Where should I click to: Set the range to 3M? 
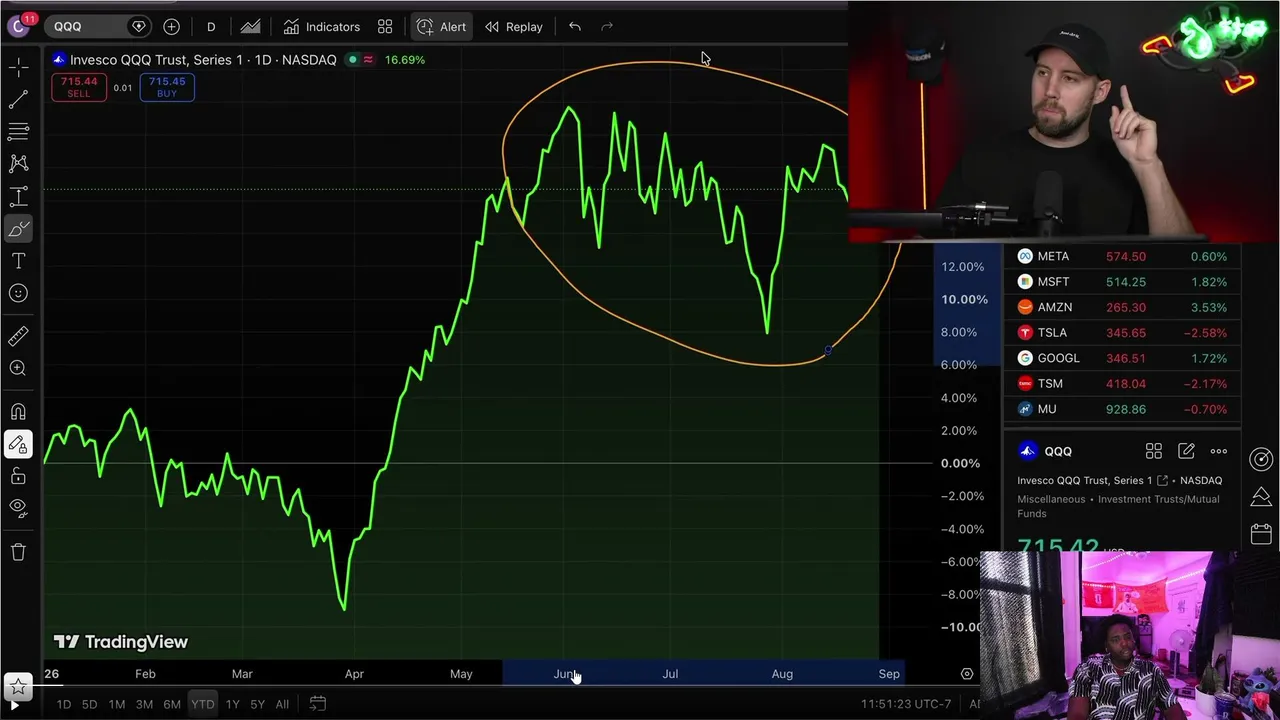pos(144,704)
